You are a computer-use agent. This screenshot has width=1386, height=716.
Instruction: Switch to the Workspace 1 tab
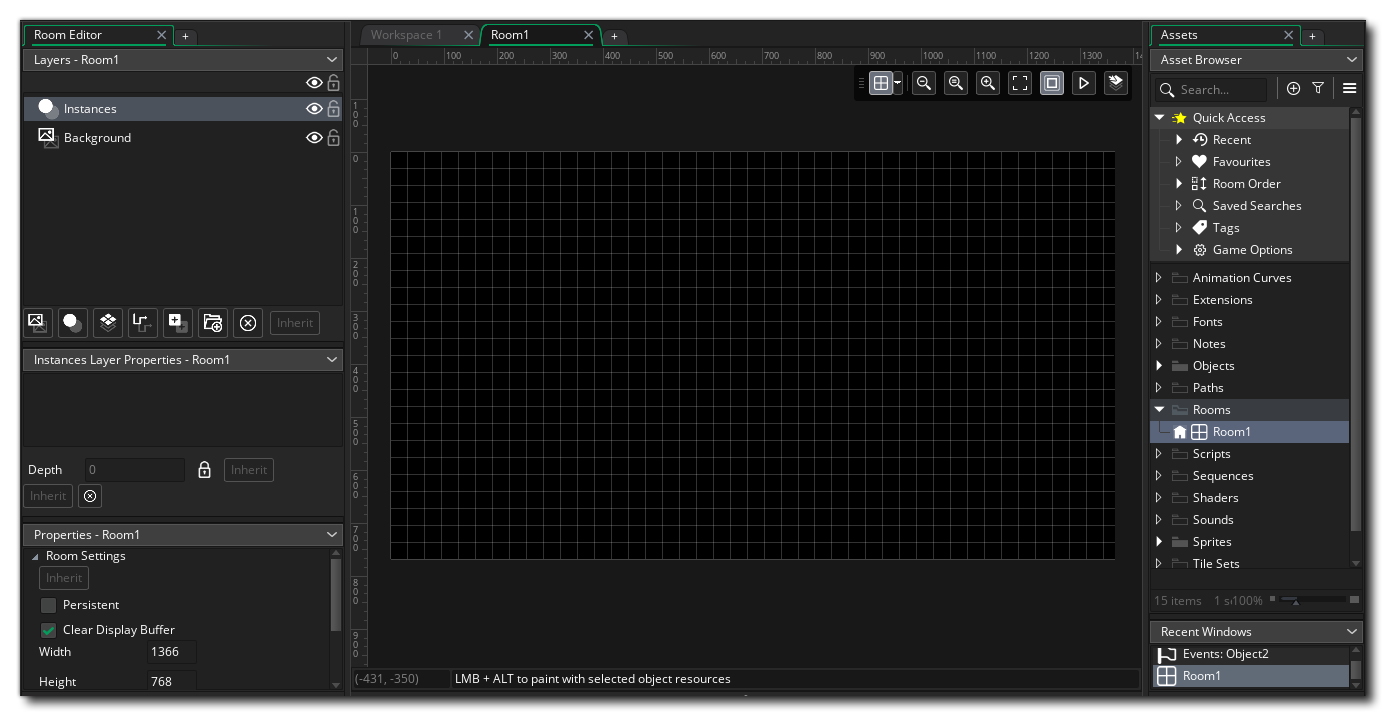click(406, 35)
